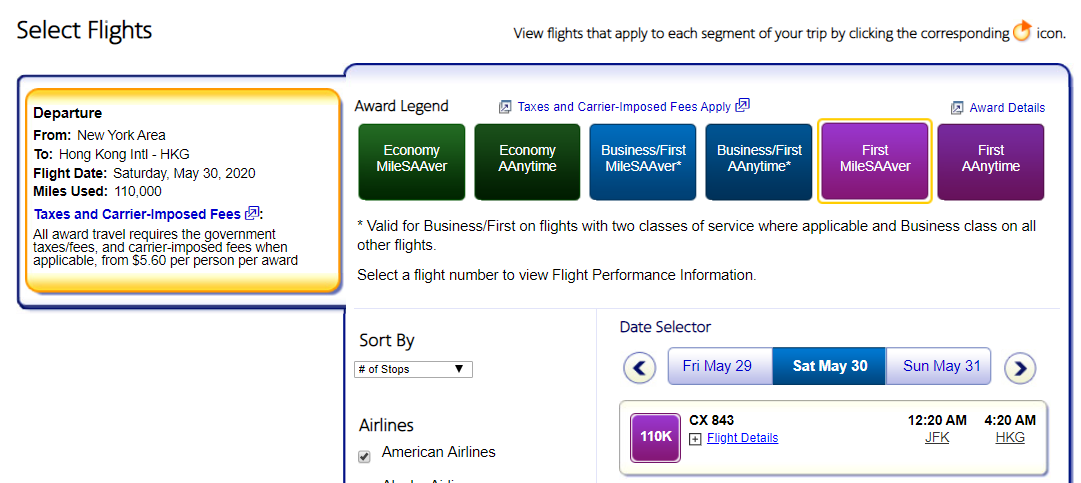Click popup icon right of Taxes and Fees Apply
This screenshot has width=1081, height=483.
pos(742,105)
